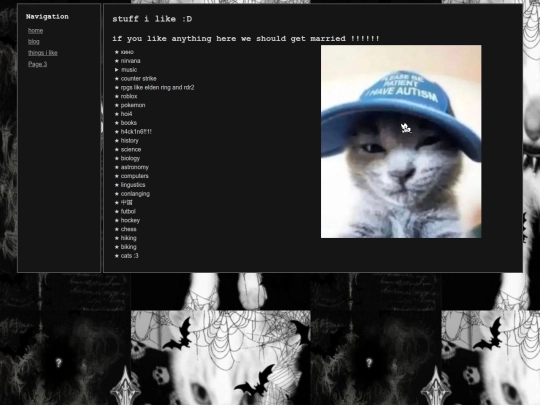
Task: Select the astronomy list entry
Action: pyautogui.click(x=135, y=167)
